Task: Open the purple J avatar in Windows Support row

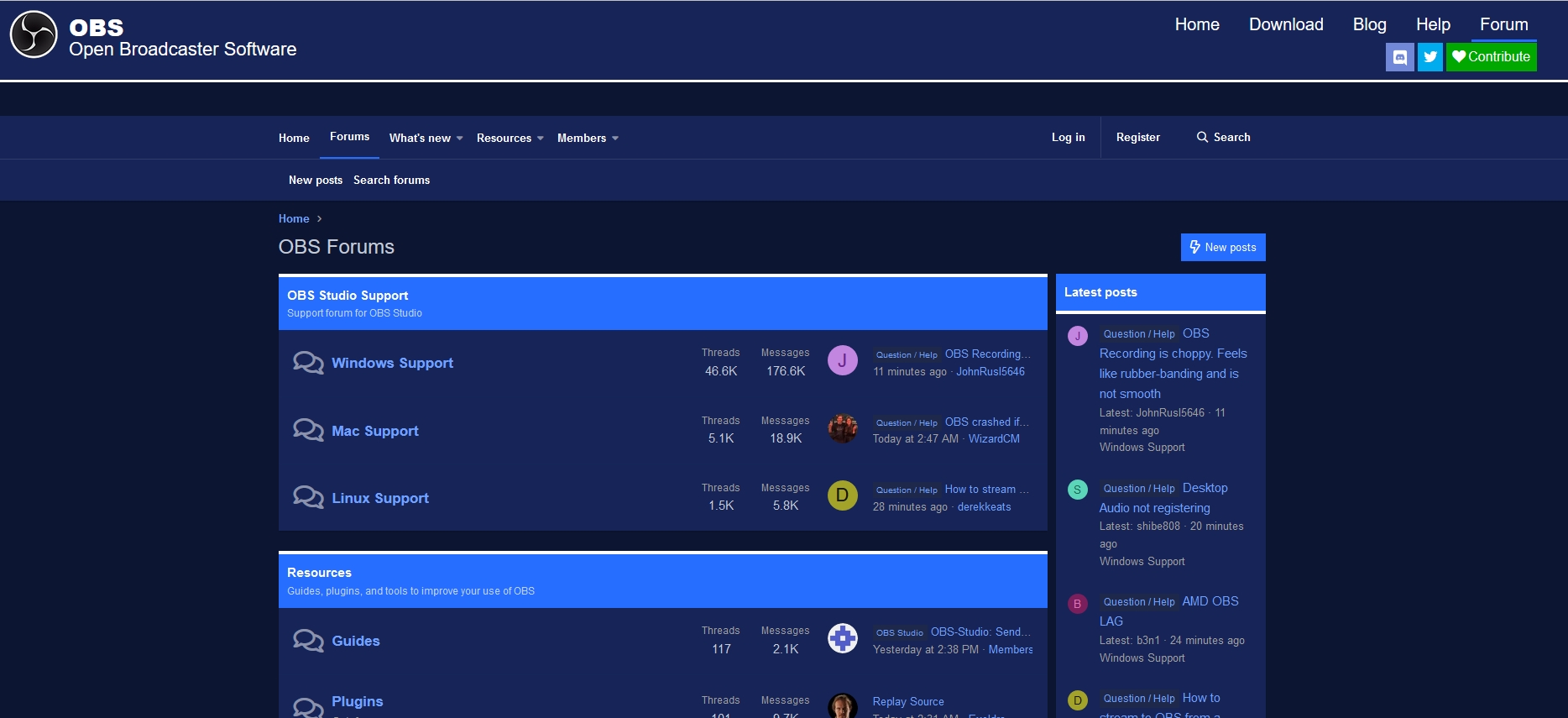Action: click(x=843, y=361)
